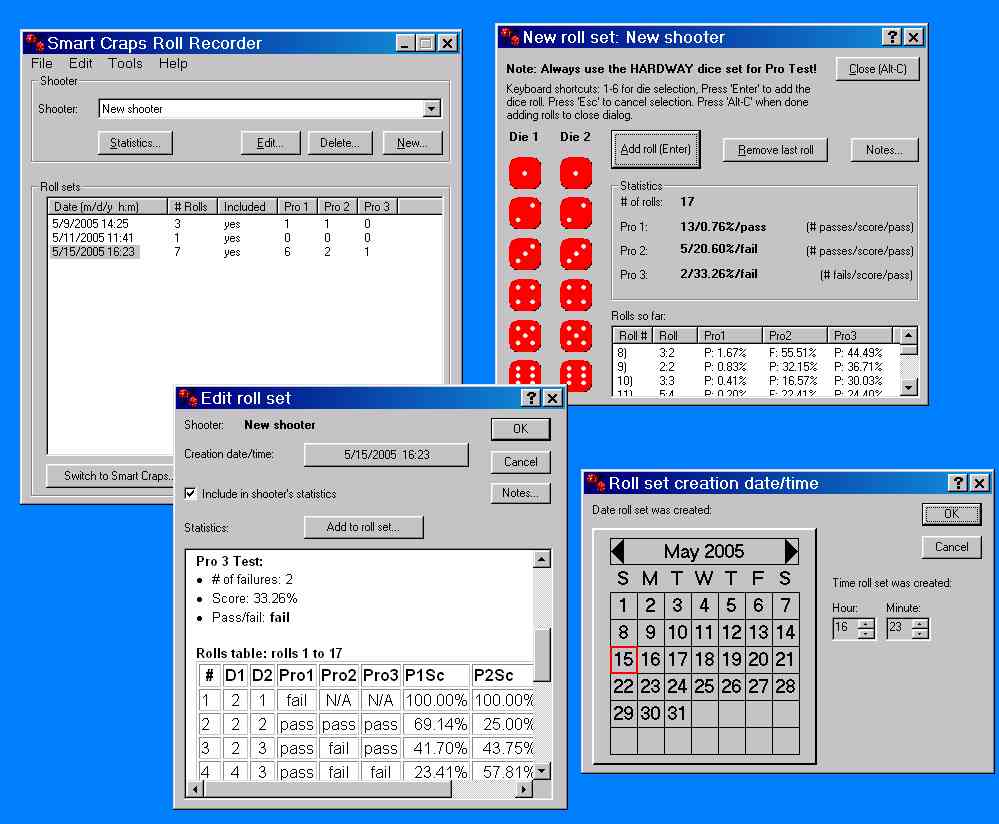The height and width of the screenshot is (824, 999).
Task: Click inside the Minute input field
Action: pyautogui.click(x=900, y=628)
